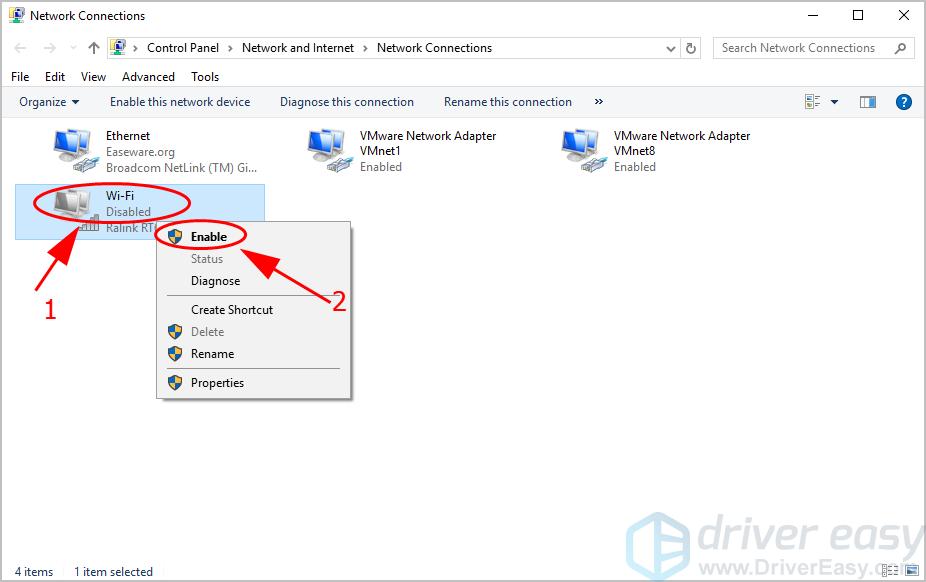Click Diagnose this connection
This screenshot has width=926, height=582.
(x=346, y=101)
